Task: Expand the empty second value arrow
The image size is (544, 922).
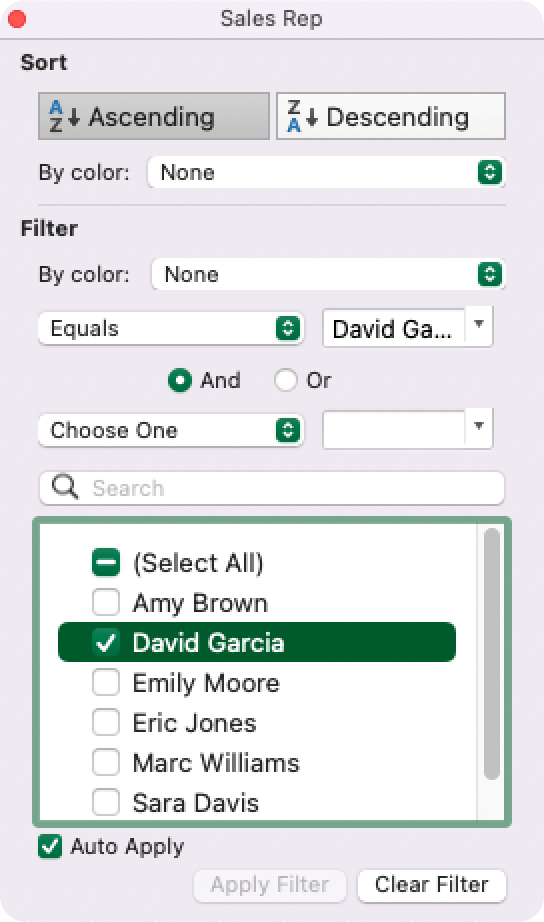Action: click(x=479, y=427)
